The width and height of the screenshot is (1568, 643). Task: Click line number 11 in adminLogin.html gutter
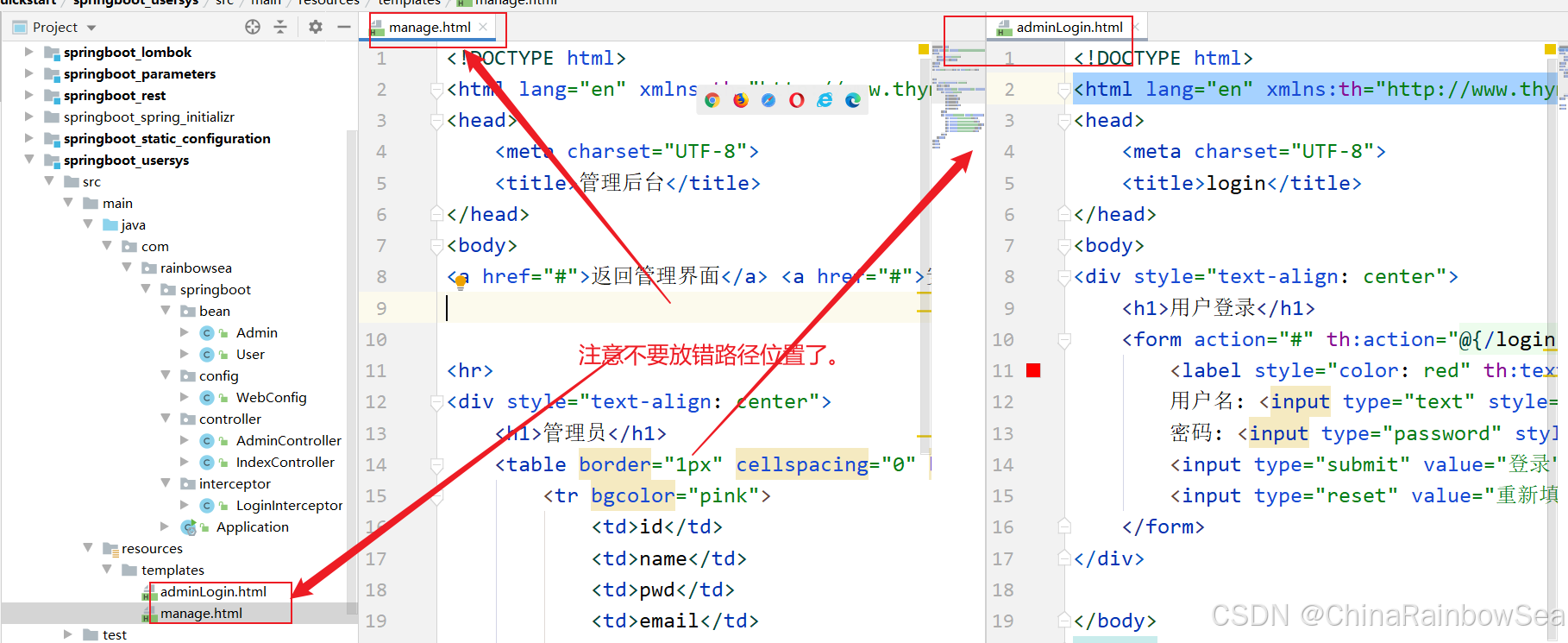pos(1003,371)
